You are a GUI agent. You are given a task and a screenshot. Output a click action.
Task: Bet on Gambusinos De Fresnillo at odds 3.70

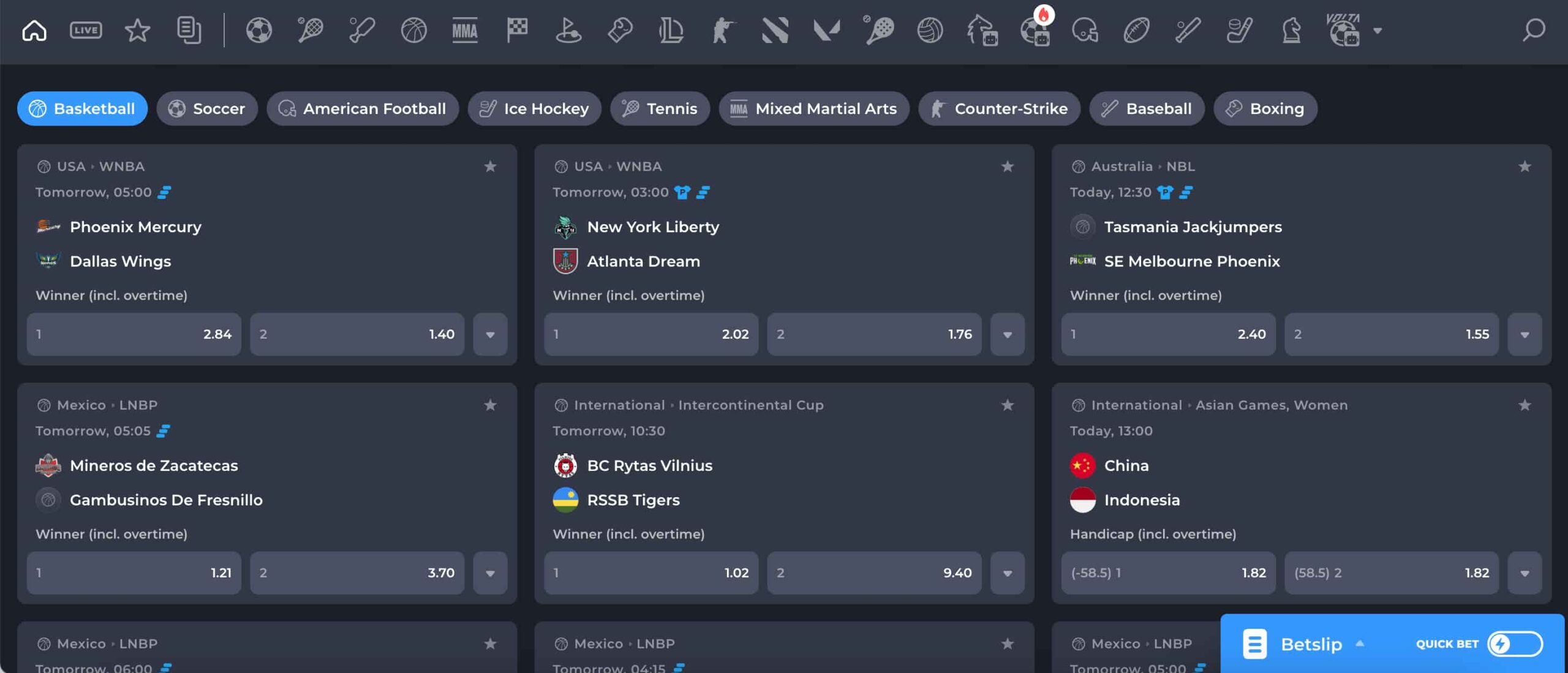coord(357,573)
